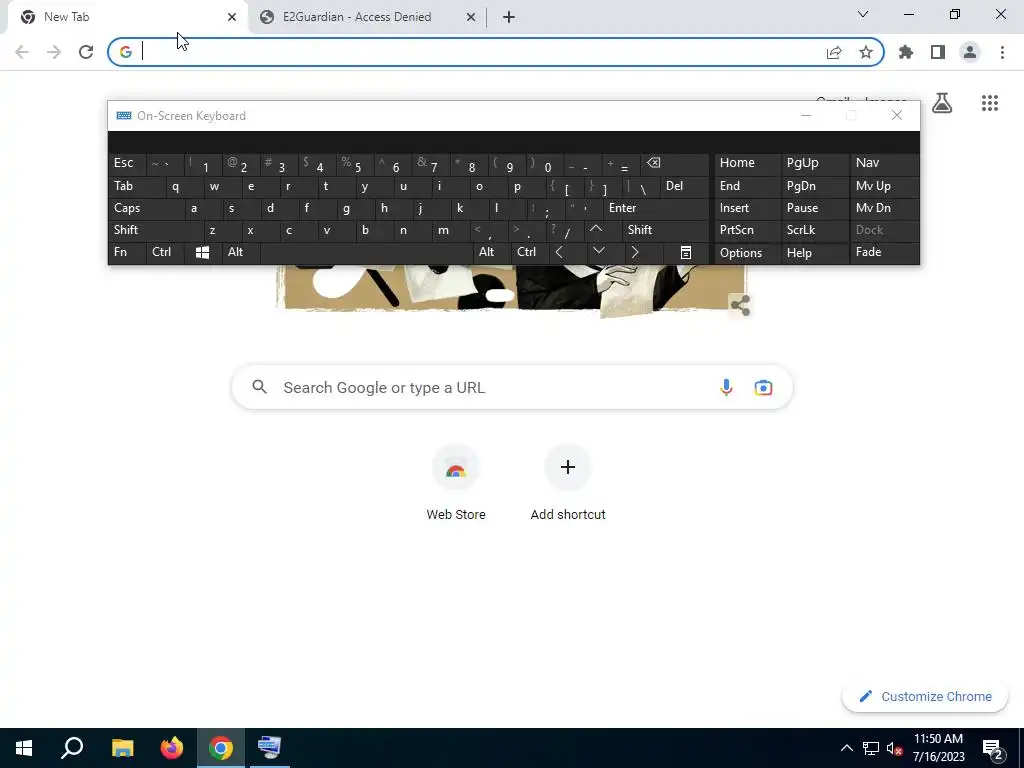Expand Chrome tab search chevron

click(x=863, y=14)
